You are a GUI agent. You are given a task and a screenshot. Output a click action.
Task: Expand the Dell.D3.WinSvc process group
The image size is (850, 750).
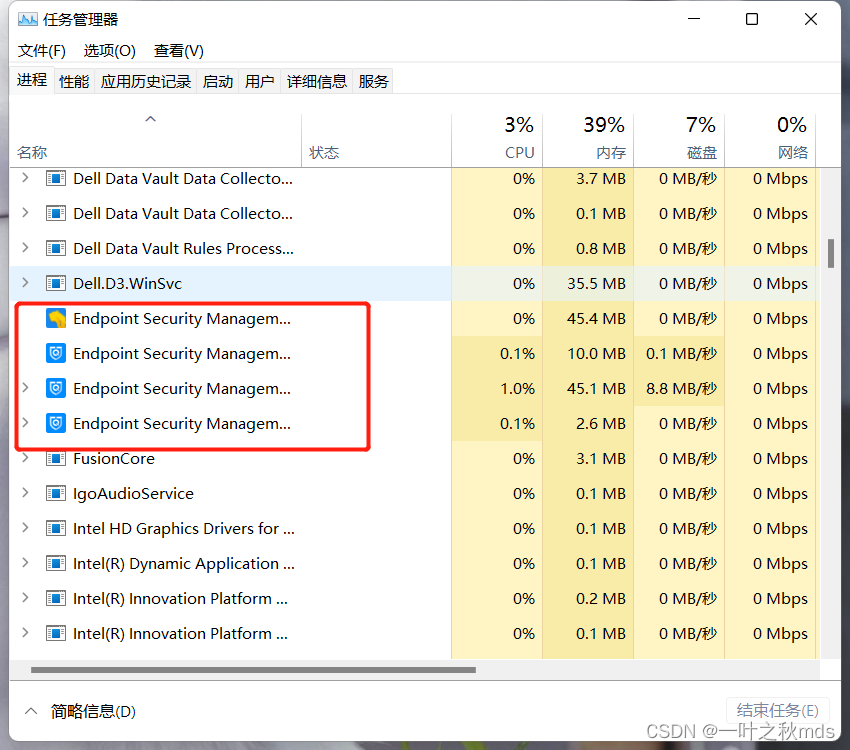coord(25,283)
